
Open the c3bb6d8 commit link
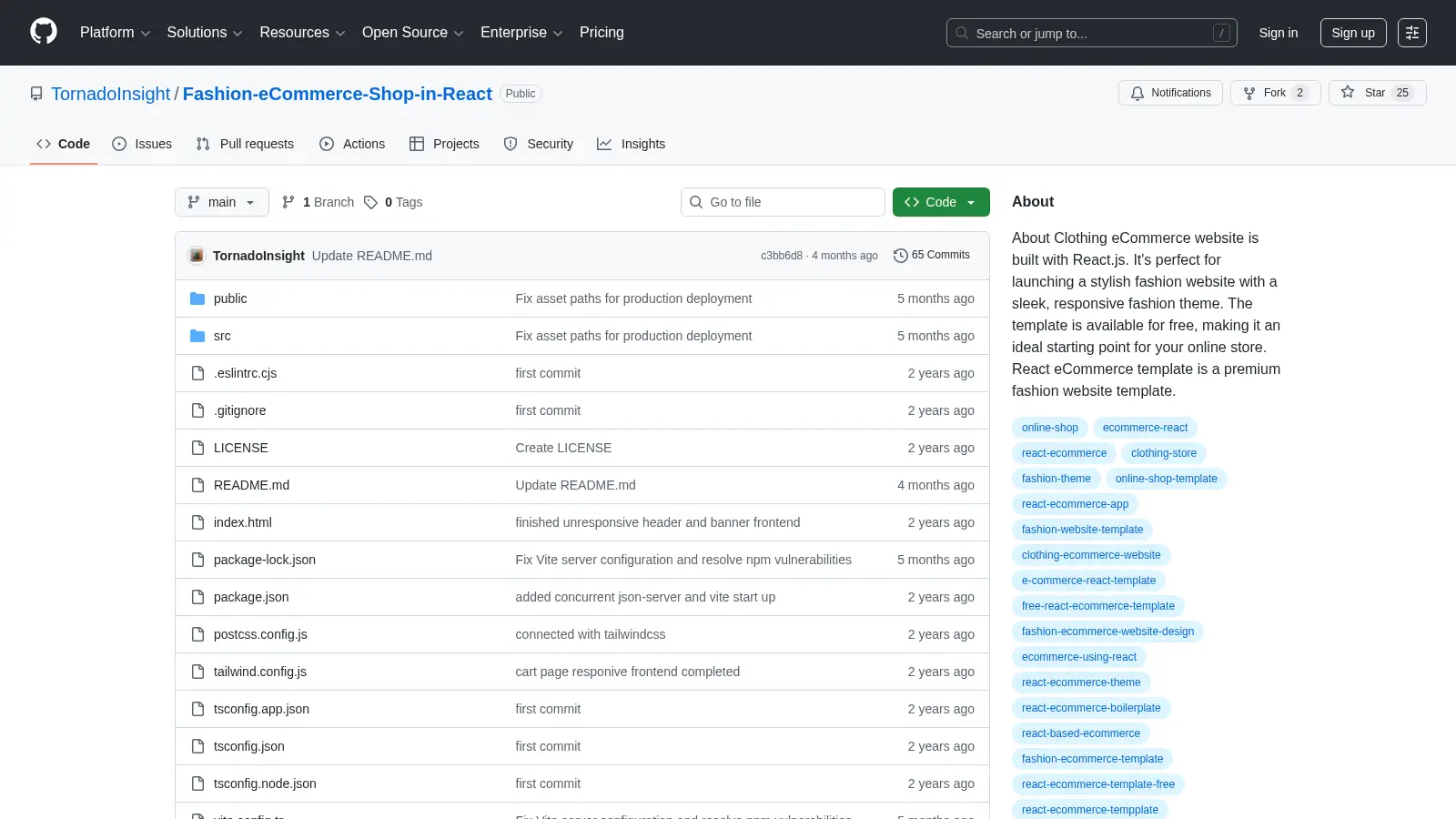point(782,256)
